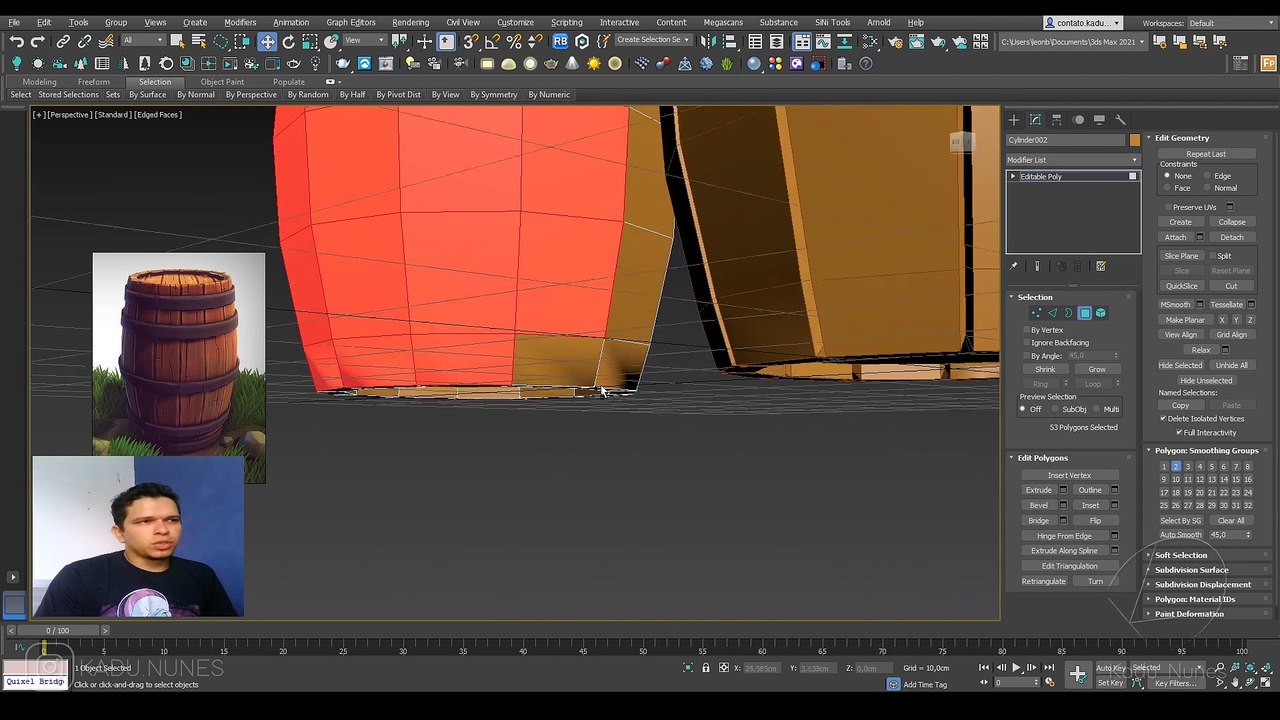The image size is (1280, 720).
Task: Switch to the Freeform ribbon tab
Action: coord(94,82)
